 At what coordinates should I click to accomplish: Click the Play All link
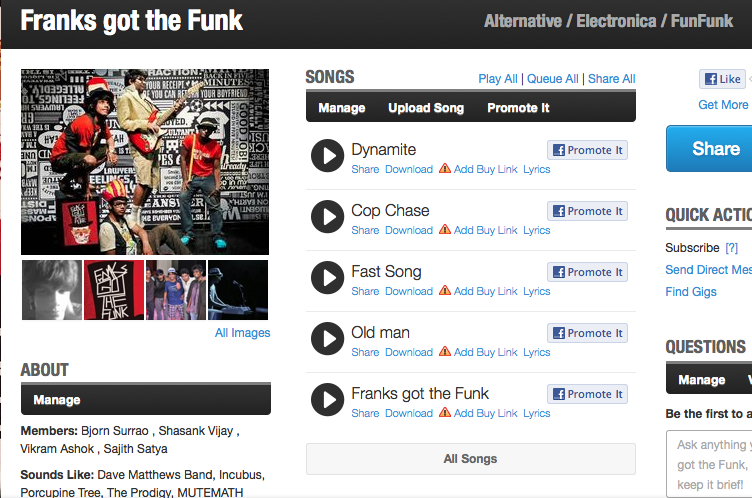[498, 79]
